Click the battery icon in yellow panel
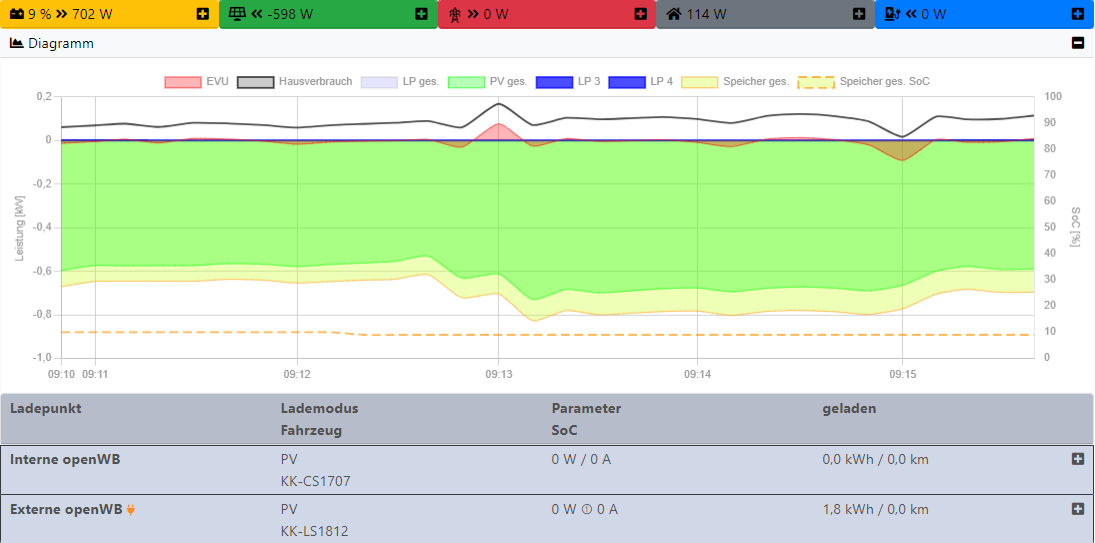 coord(17,14)
